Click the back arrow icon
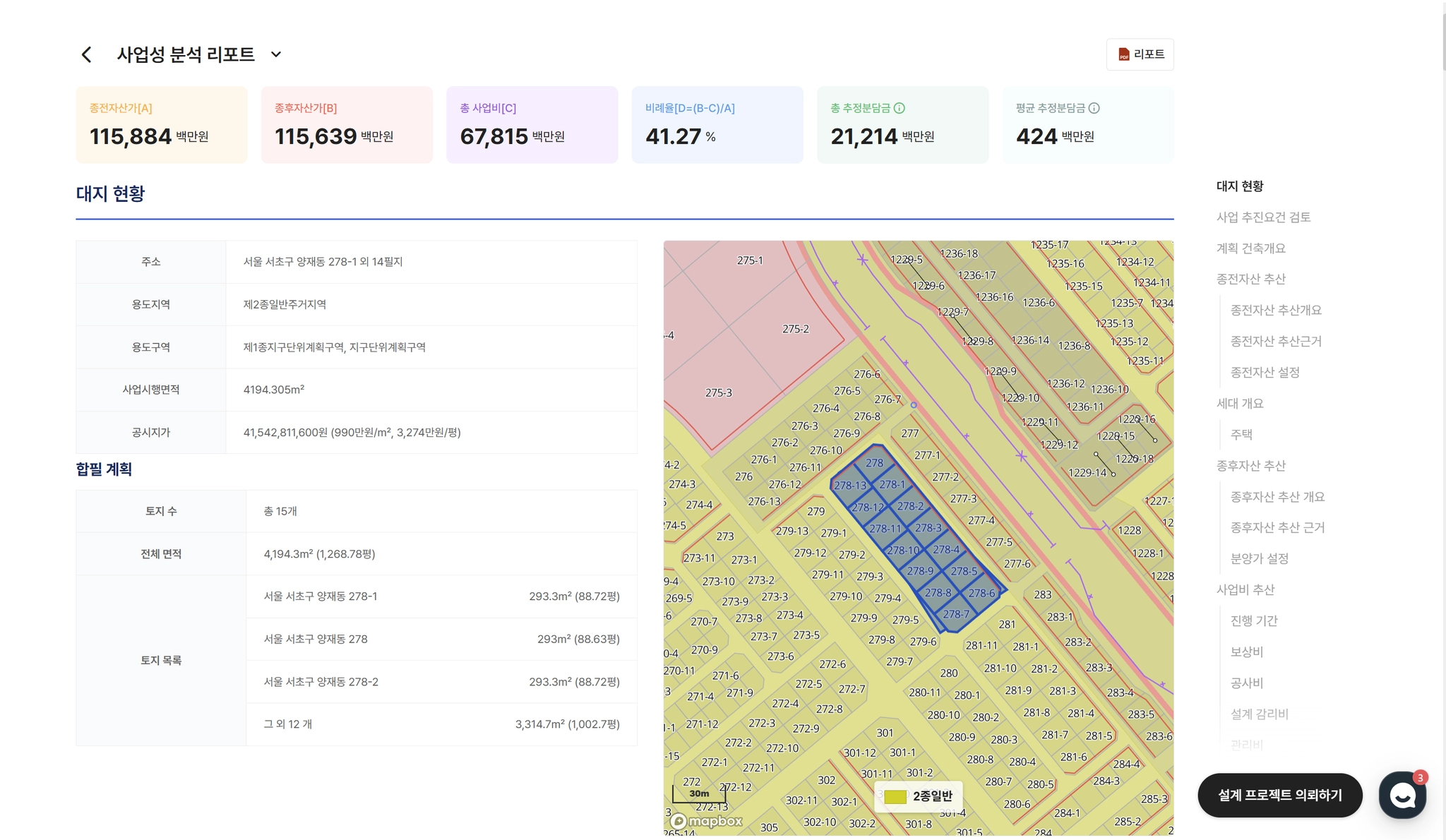 click(x=87, y=55)
